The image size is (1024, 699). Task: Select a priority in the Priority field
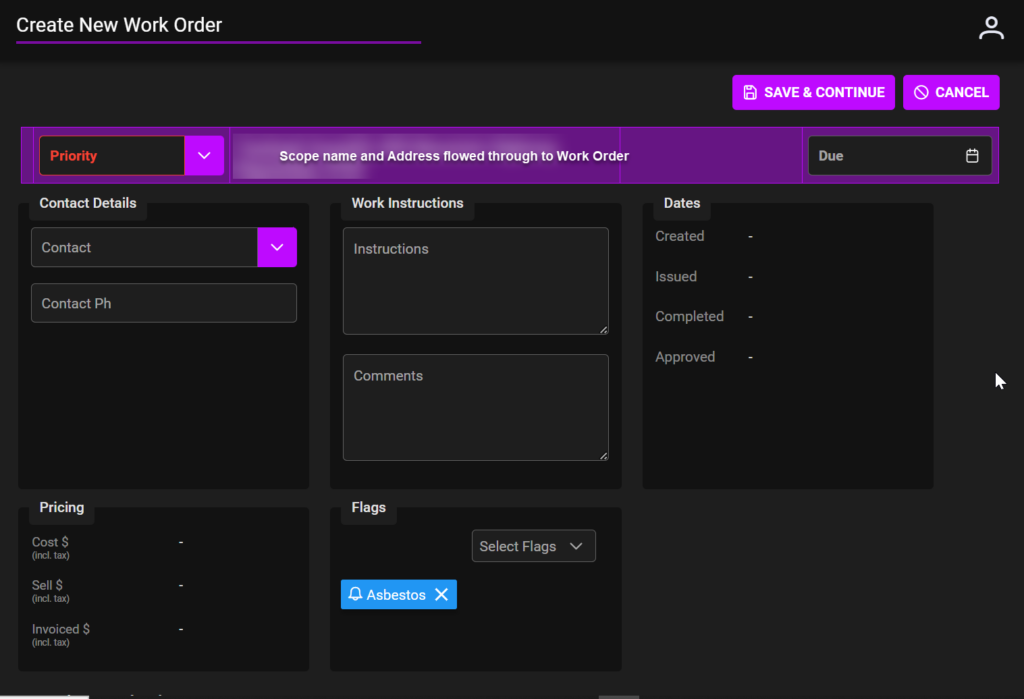click(110, 155)
